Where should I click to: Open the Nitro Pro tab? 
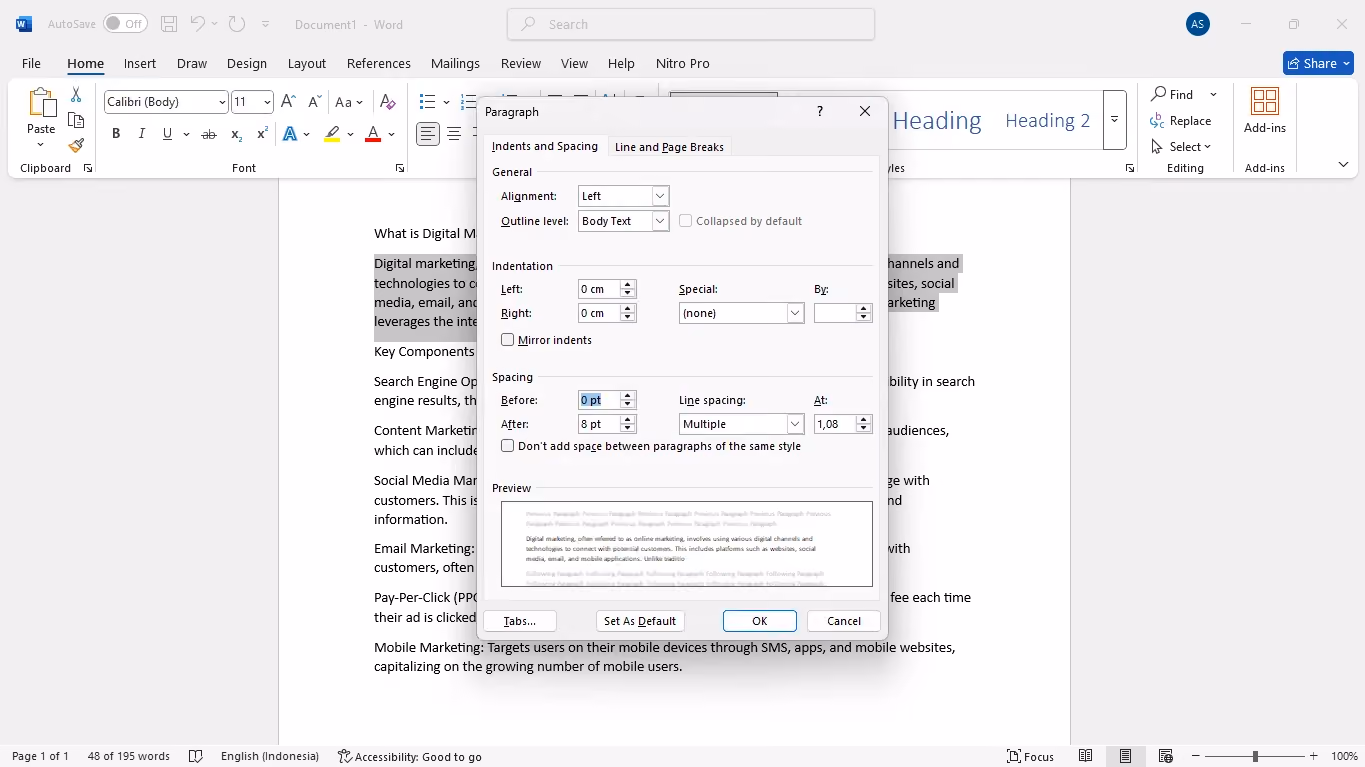pos(683,63)
